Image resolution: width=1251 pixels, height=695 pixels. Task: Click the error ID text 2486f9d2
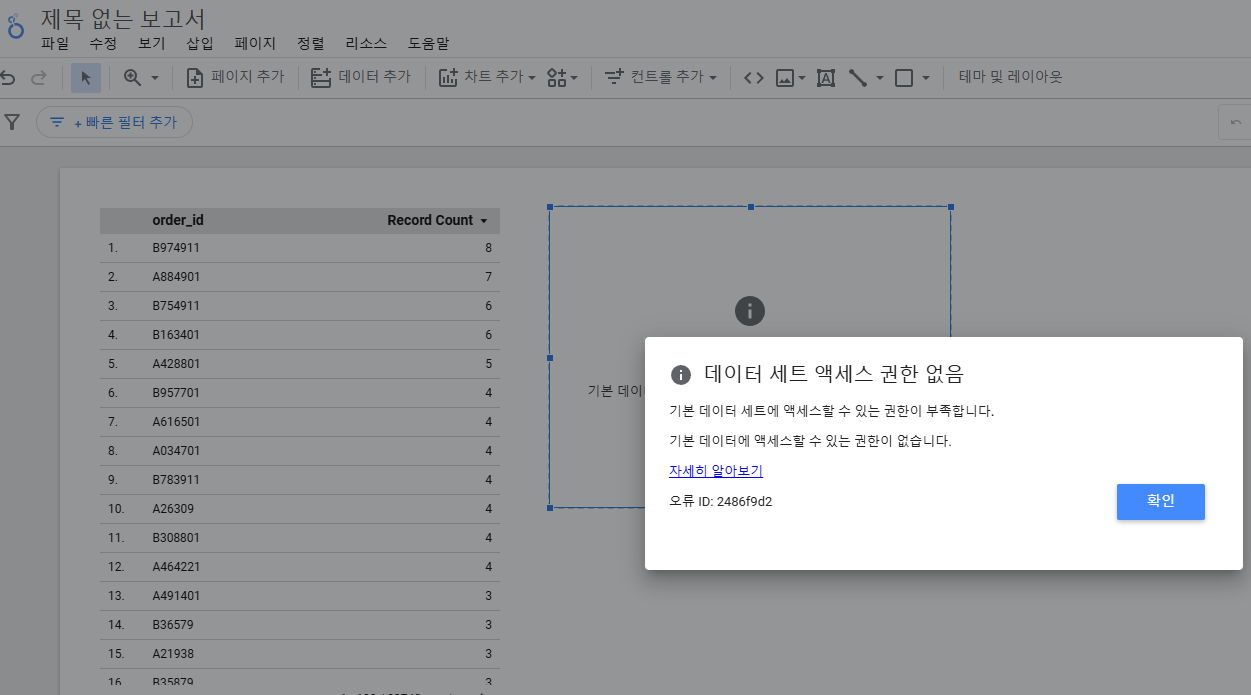(x=744, y=502)
